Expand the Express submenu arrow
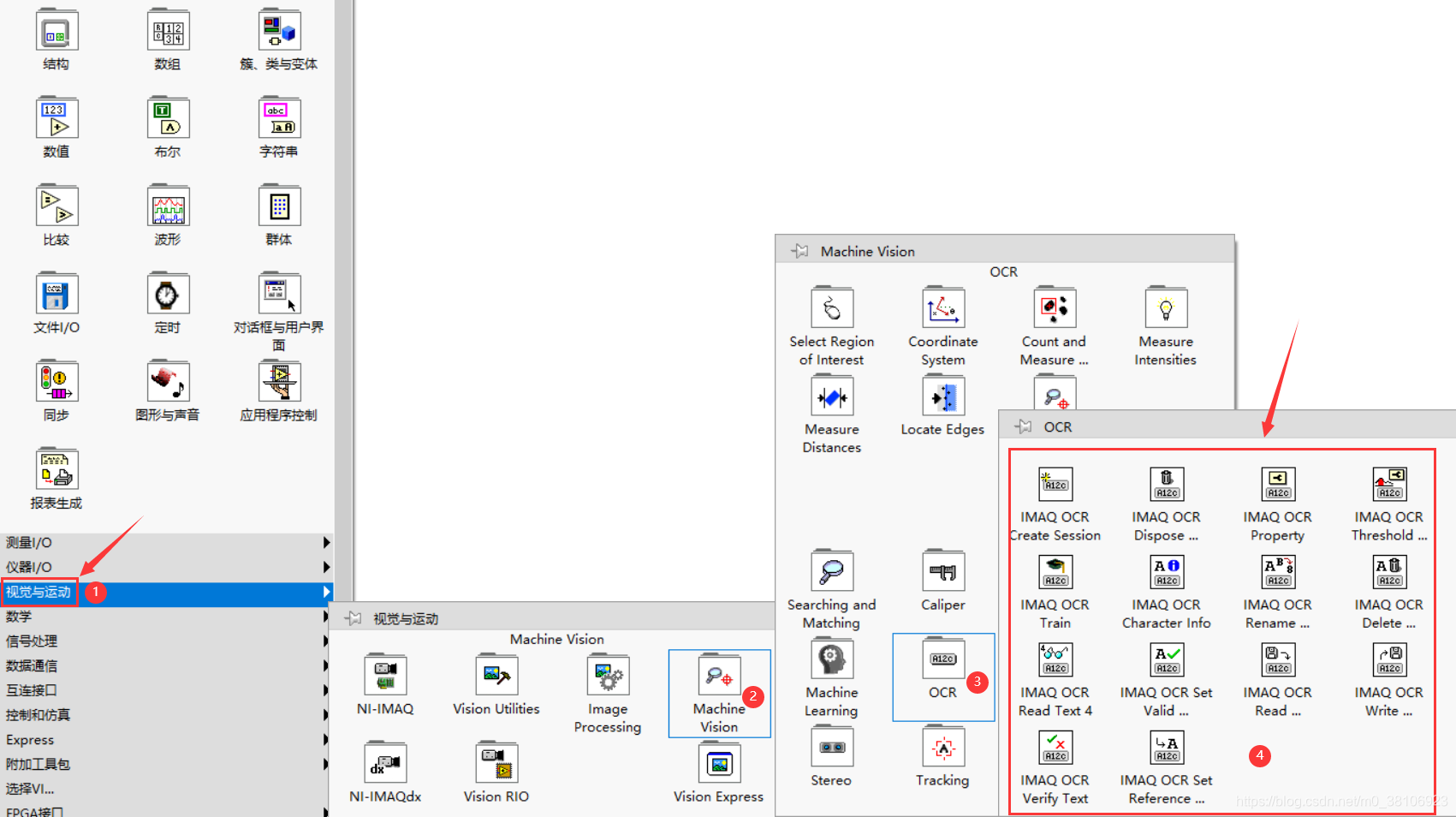 [326, 739]
